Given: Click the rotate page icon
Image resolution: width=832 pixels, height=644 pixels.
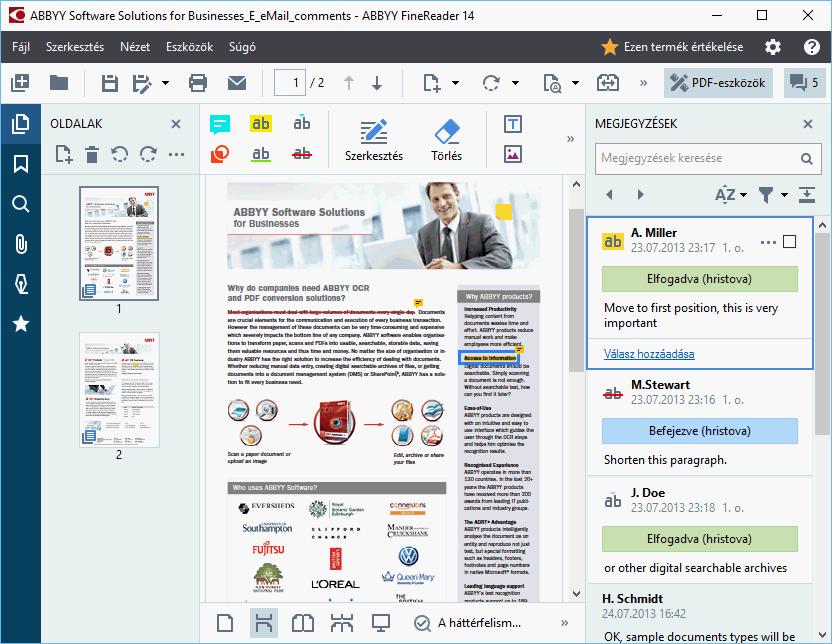Looking at the screenshot, I should click(491, 83).
